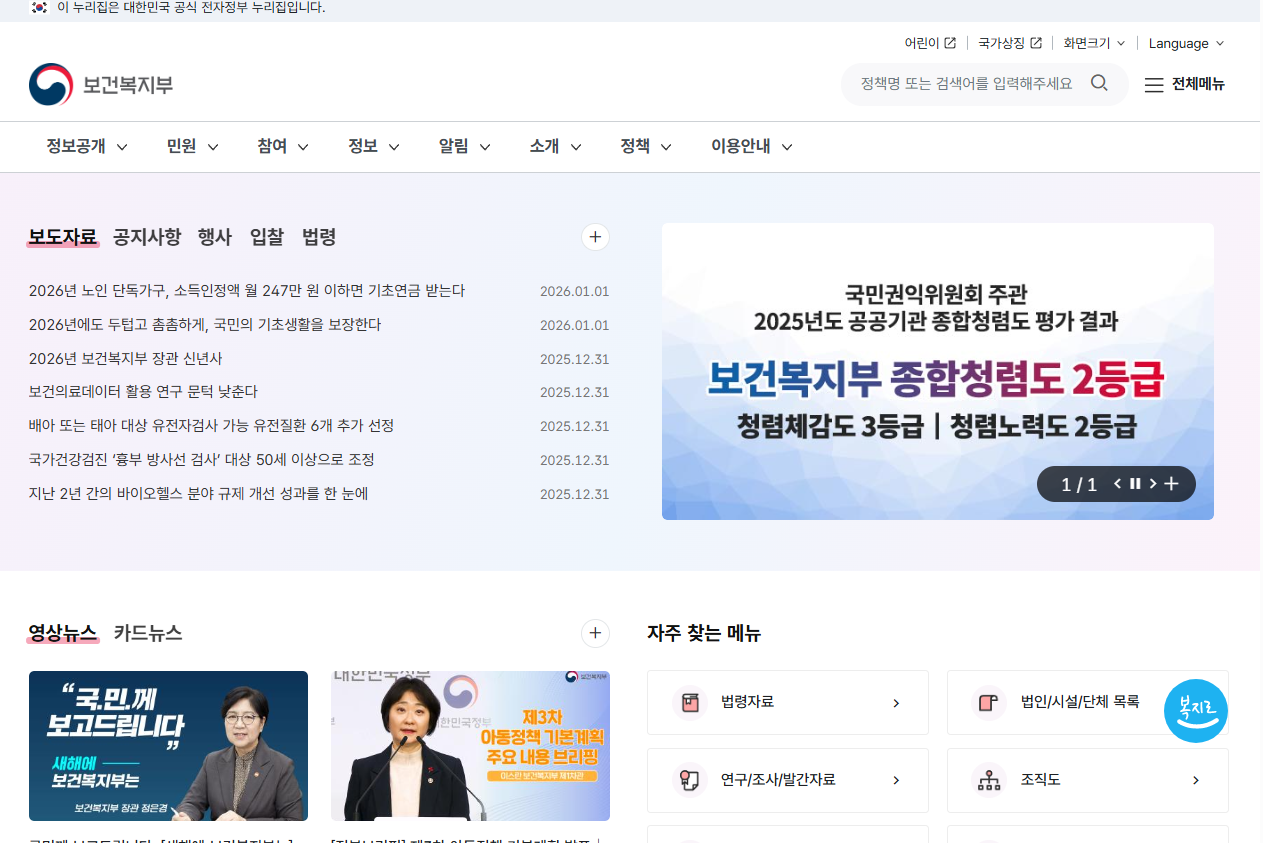Image resolution: width=1263 pixels, height=843 pixels.
Task: Expand the 정책 navigation chevron
Action: pyautogui.click(x=667, y=146)
